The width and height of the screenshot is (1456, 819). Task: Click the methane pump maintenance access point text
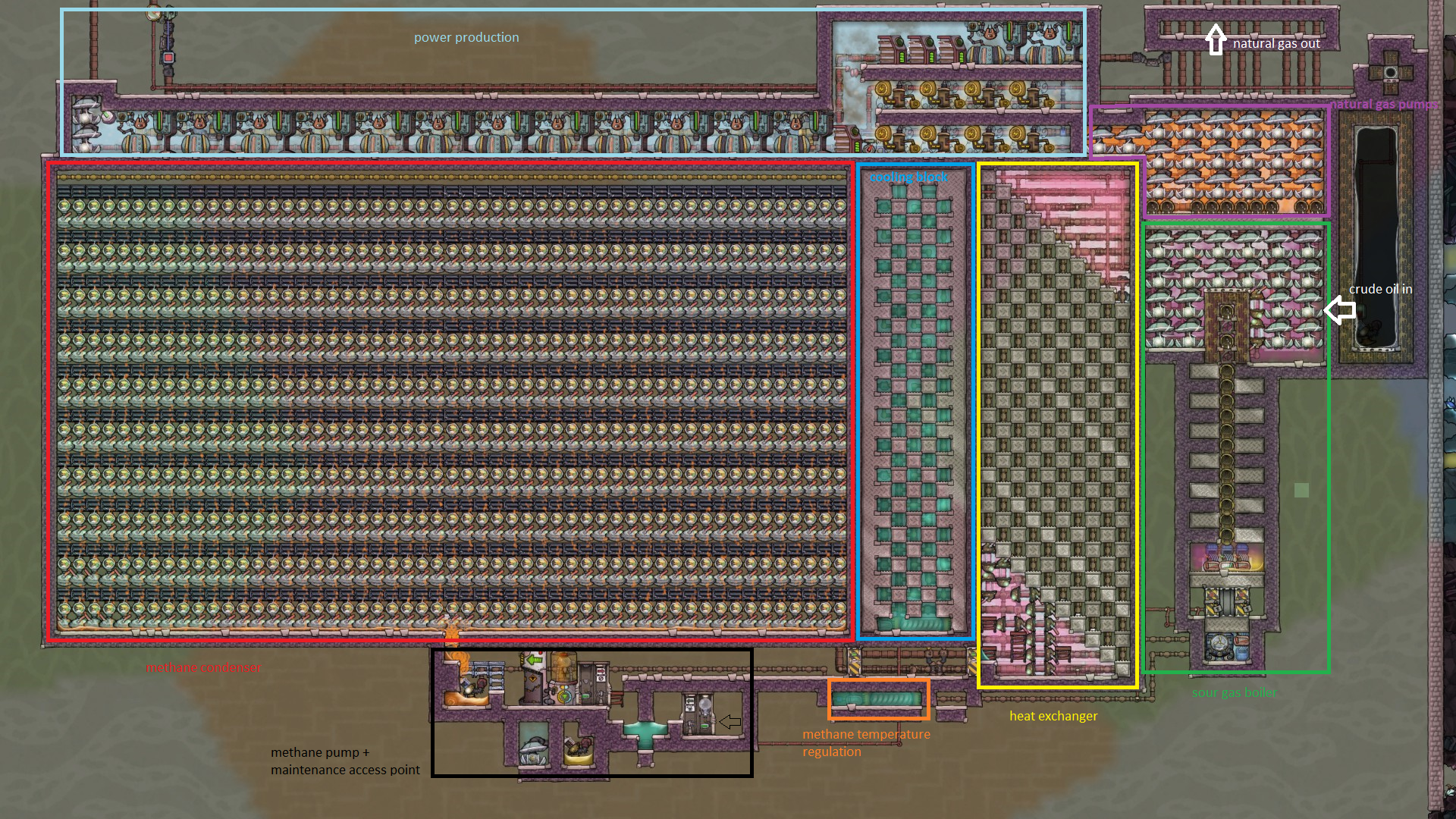click(x=345, y=761)
